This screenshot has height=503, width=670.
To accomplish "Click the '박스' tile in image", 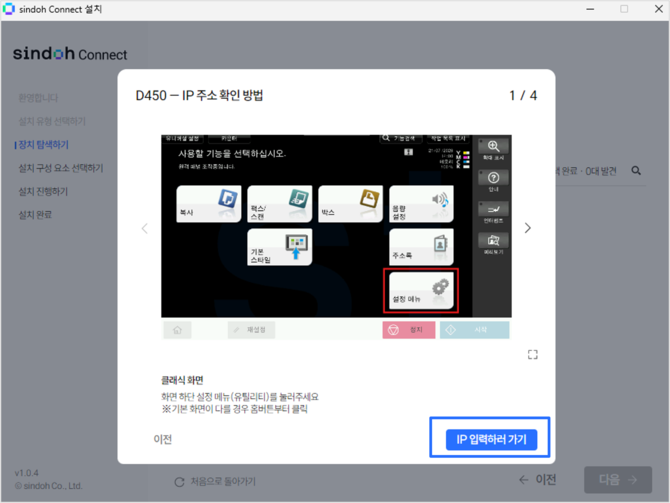I will pos(350,203).
